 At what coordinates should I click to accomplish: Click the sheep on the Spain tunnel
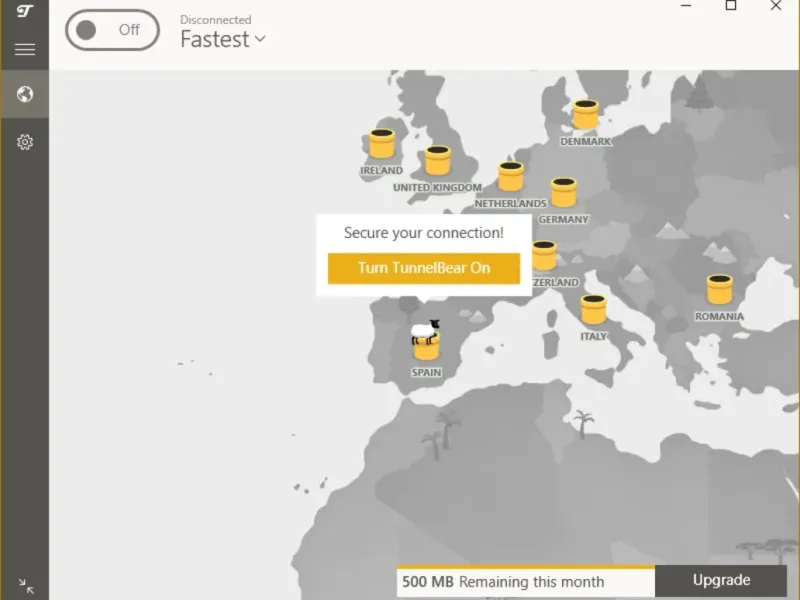(x=425, y=332)
